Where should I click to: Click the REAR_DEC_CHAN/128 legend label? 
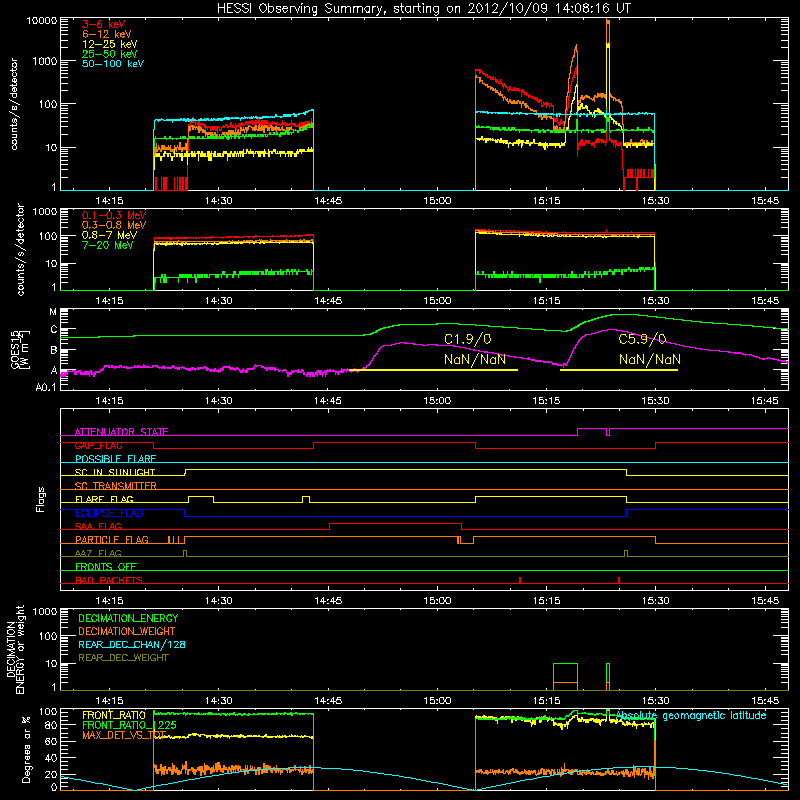tap(132, 644)
